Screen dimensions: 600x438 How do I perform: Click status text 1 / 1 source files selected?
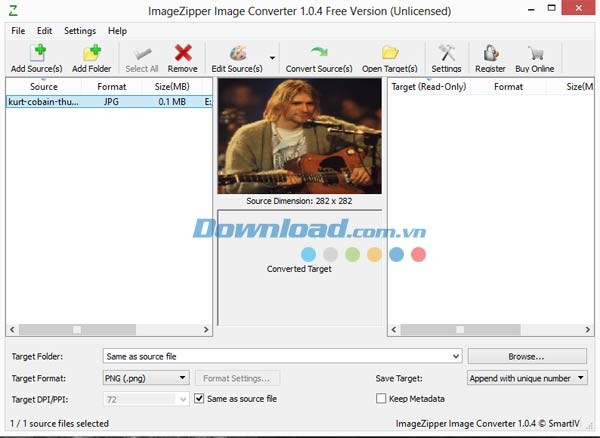click(x=60, y=423)
